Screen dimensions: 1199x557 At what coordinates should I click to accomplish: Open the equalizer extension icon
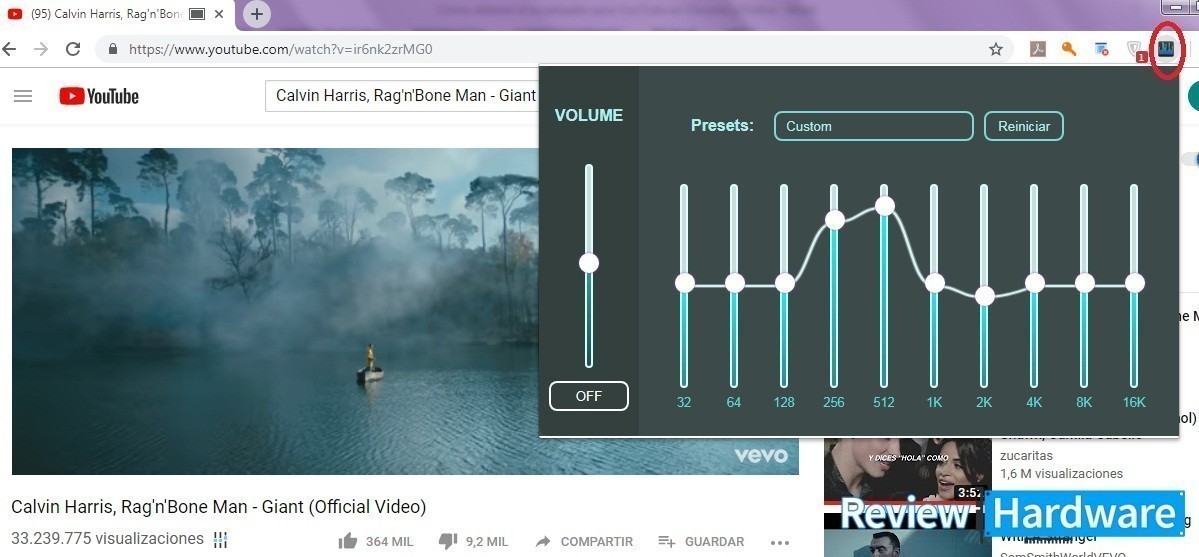click(1166, 49)
